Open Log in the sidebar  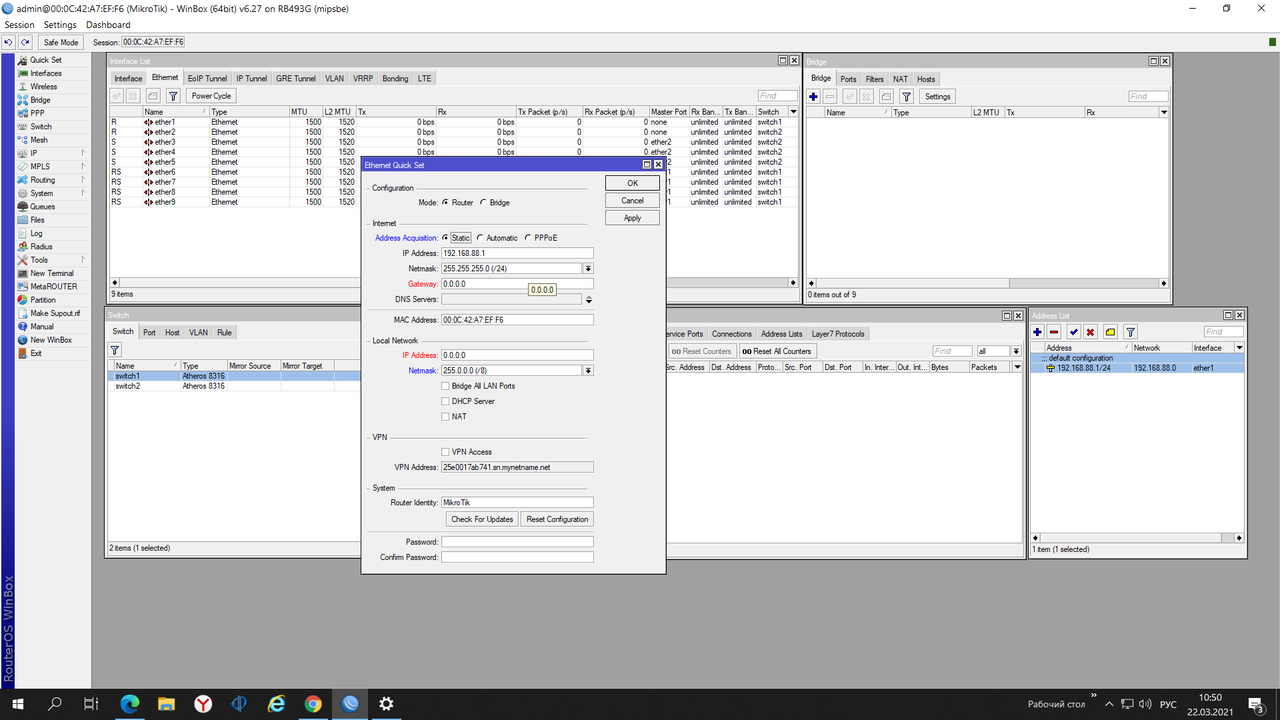[x=36, y=233]
